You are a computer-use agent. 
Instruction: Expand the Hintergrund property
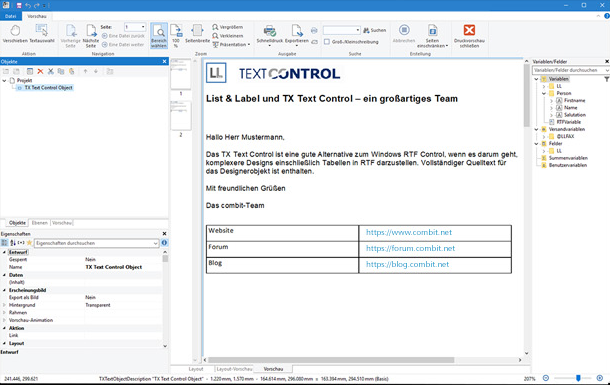click(4, 305)
